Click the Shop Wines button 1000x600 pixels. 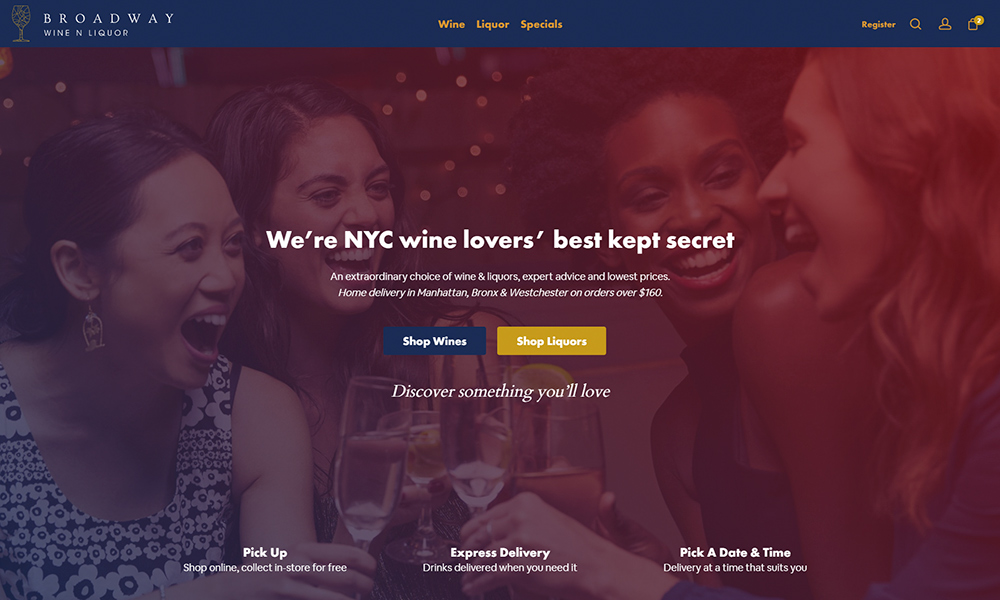(434, 341)
